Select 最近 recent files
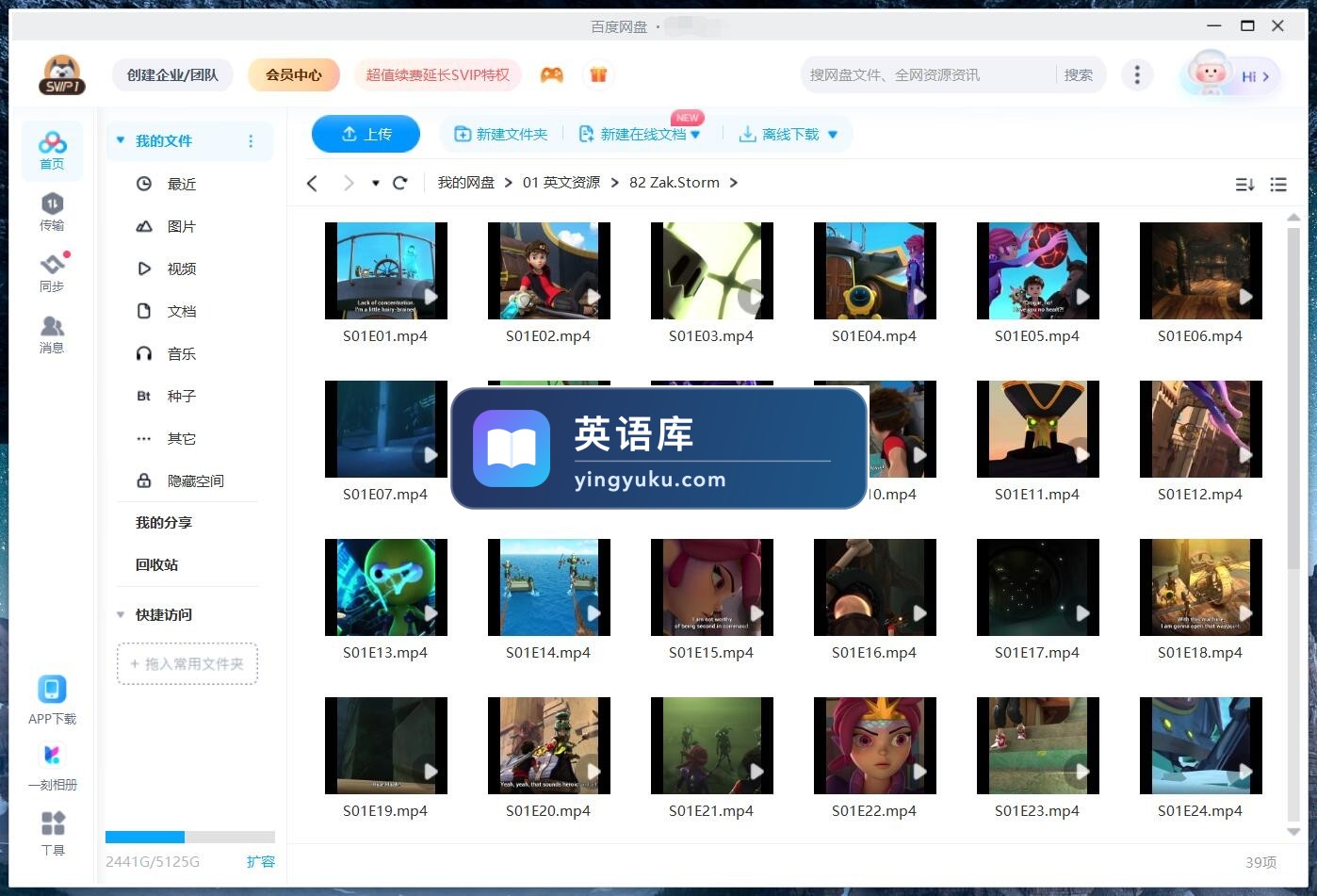 (182, 184)
